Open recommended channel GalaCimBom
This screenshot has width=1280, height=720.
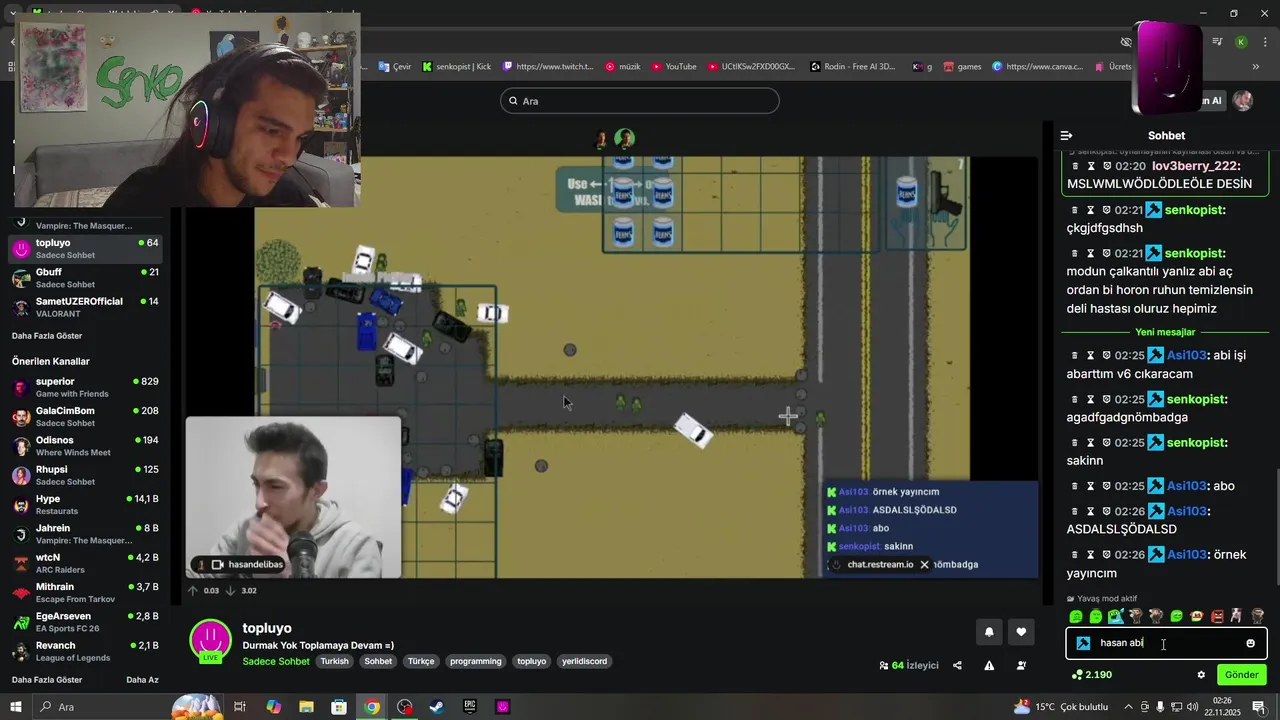click(85, 417)
